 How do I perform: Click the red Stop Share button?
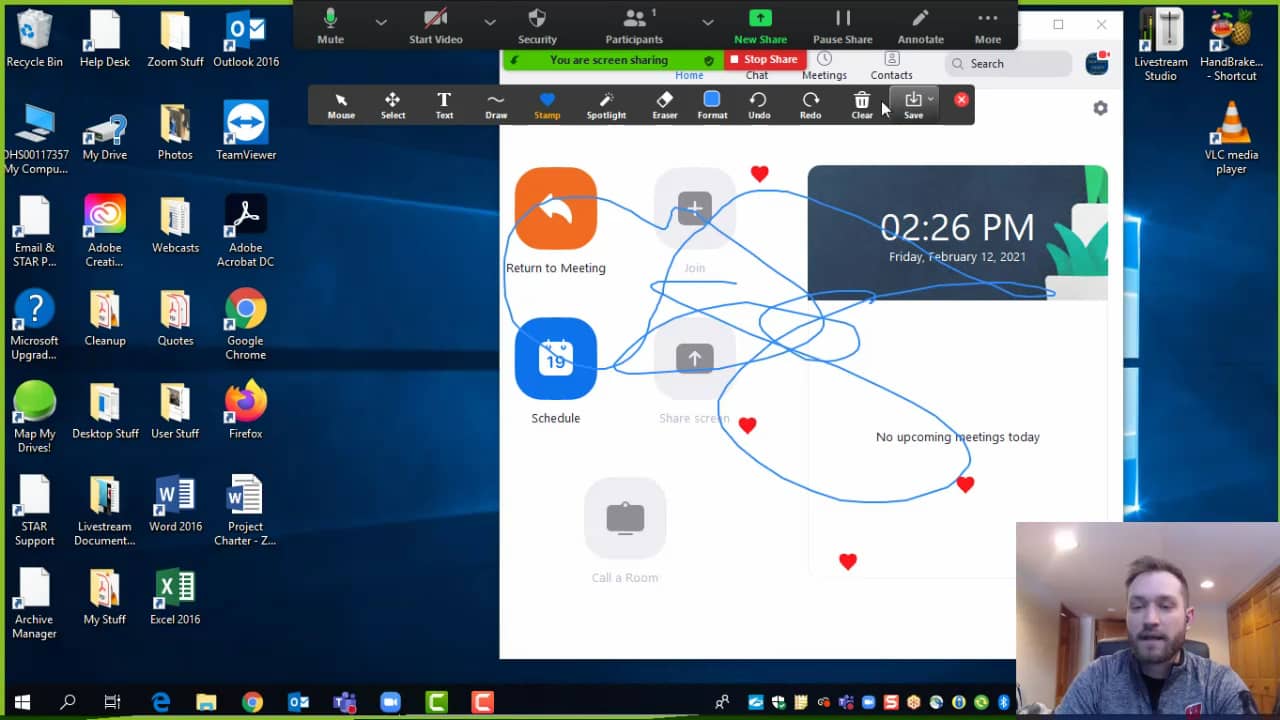[x=765, y=60]
